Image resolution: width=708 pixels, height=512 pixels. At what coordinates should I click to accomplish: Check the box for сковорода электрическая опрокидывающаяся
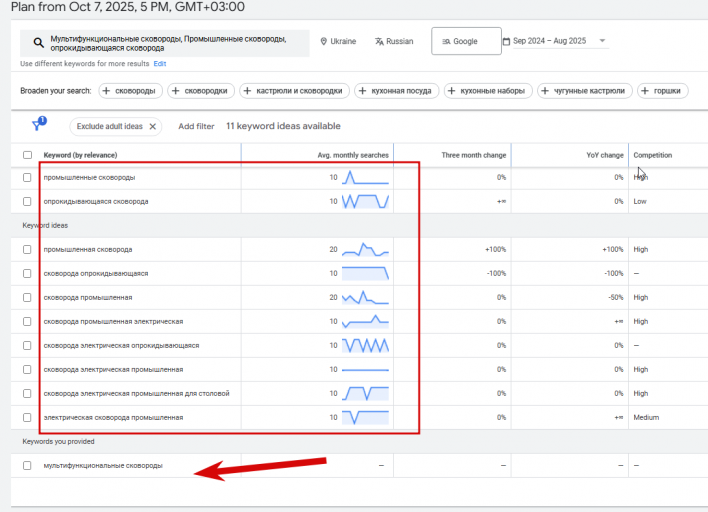[27, 345]
